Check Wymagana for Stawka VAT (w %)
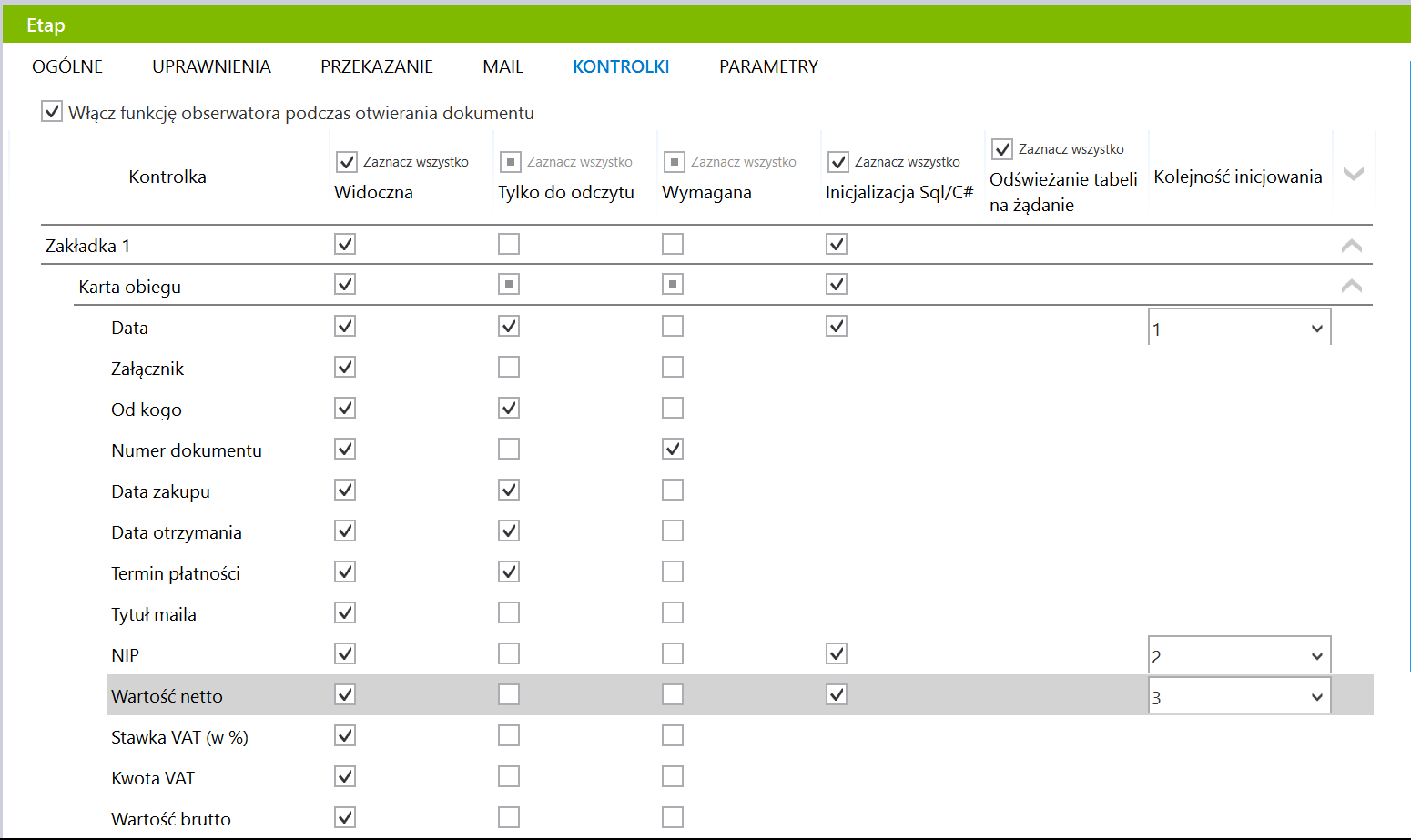The height and width of the screenshot is (840, 1411). click(673, 735)
